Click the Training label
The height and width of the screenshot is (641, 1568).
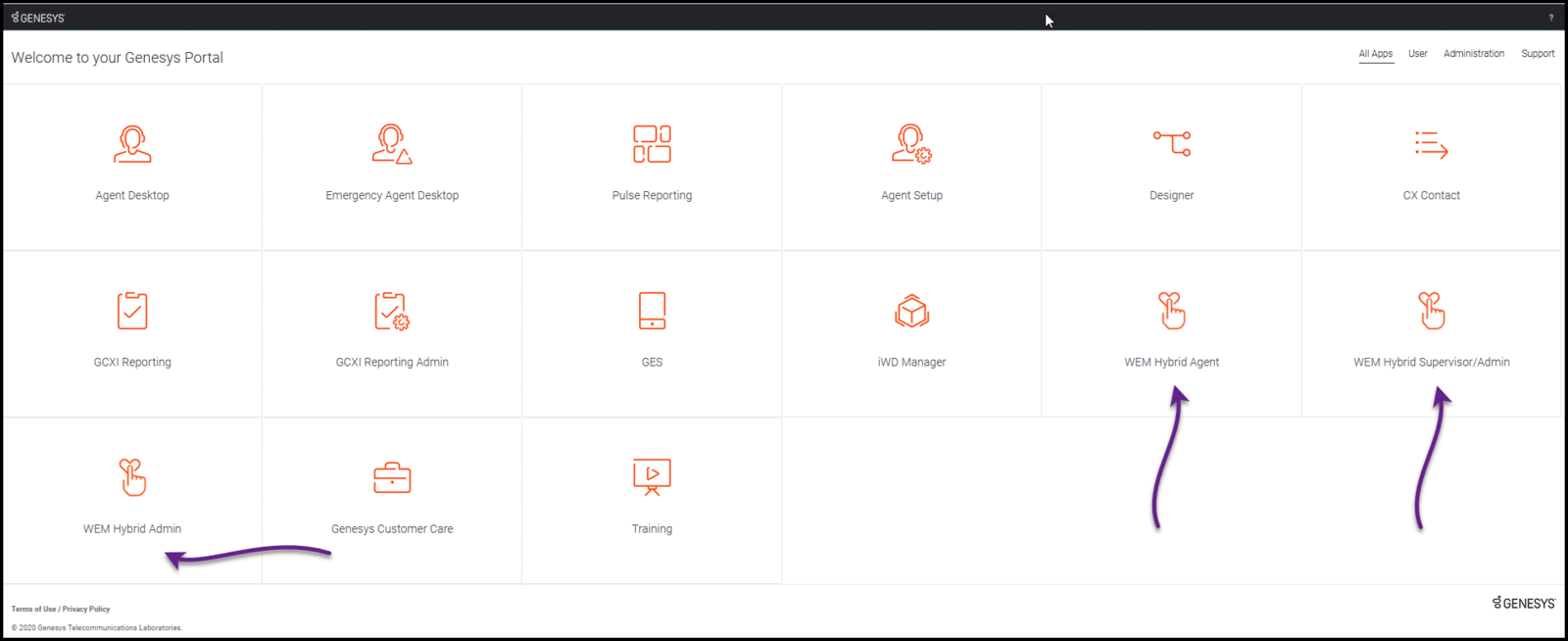(652, 528)
